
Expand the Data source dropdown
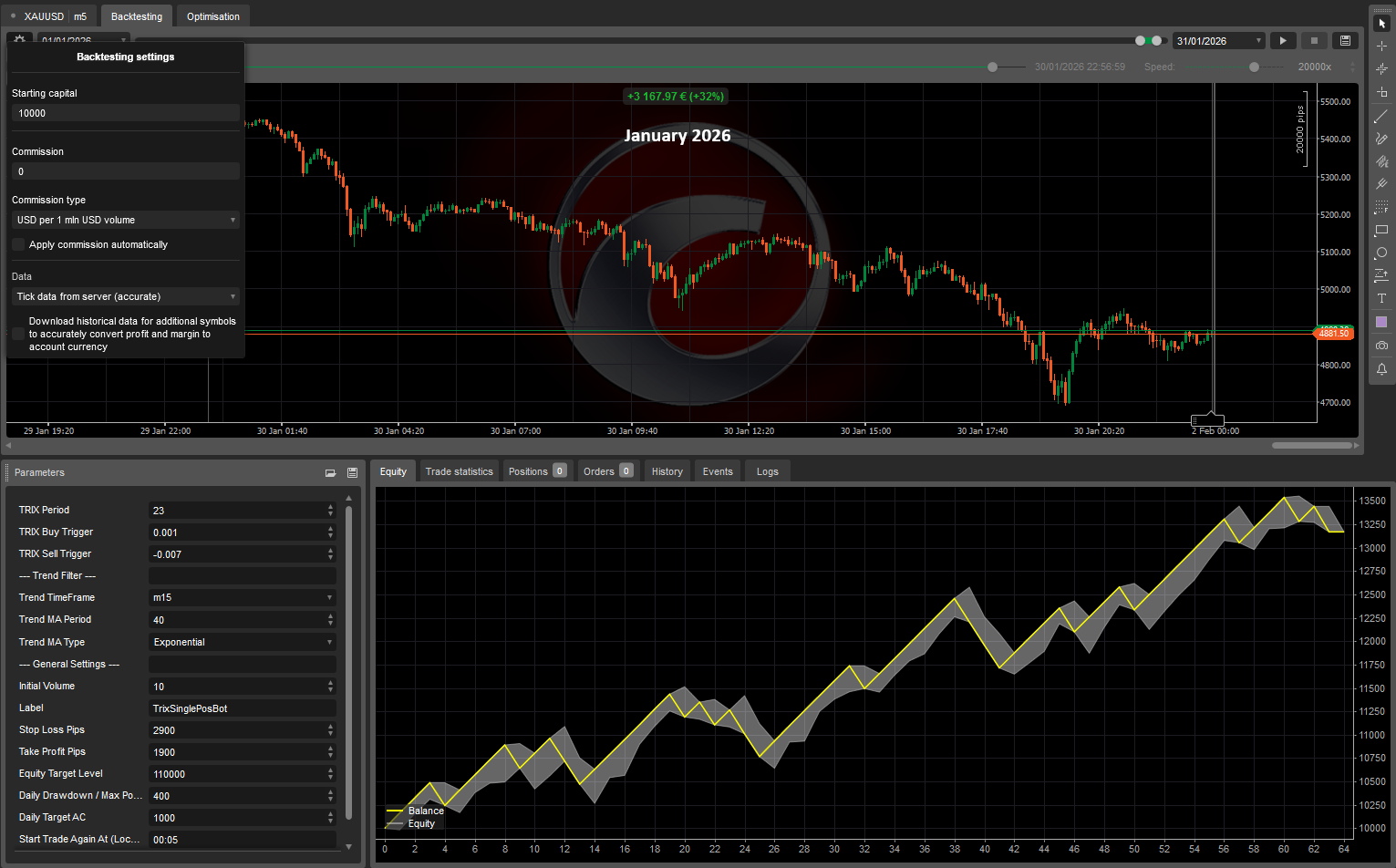coord(126,296)
